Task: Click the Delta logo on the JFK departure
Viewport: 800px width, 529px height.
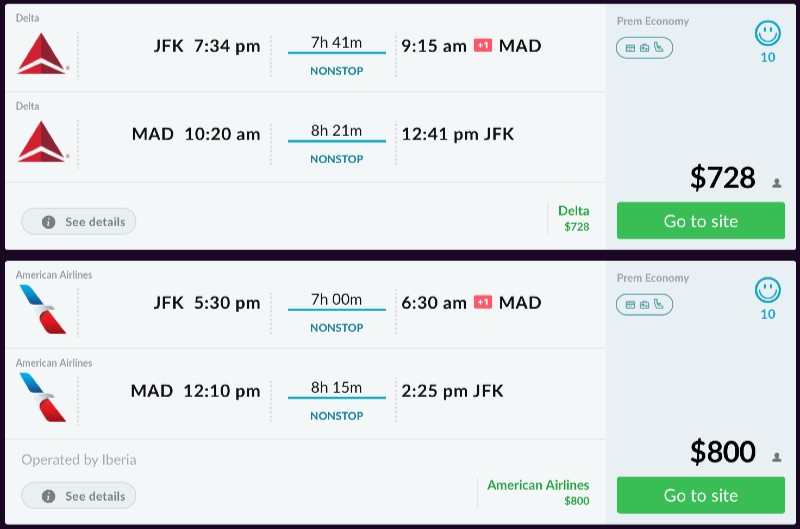Action: click(42, 53)
